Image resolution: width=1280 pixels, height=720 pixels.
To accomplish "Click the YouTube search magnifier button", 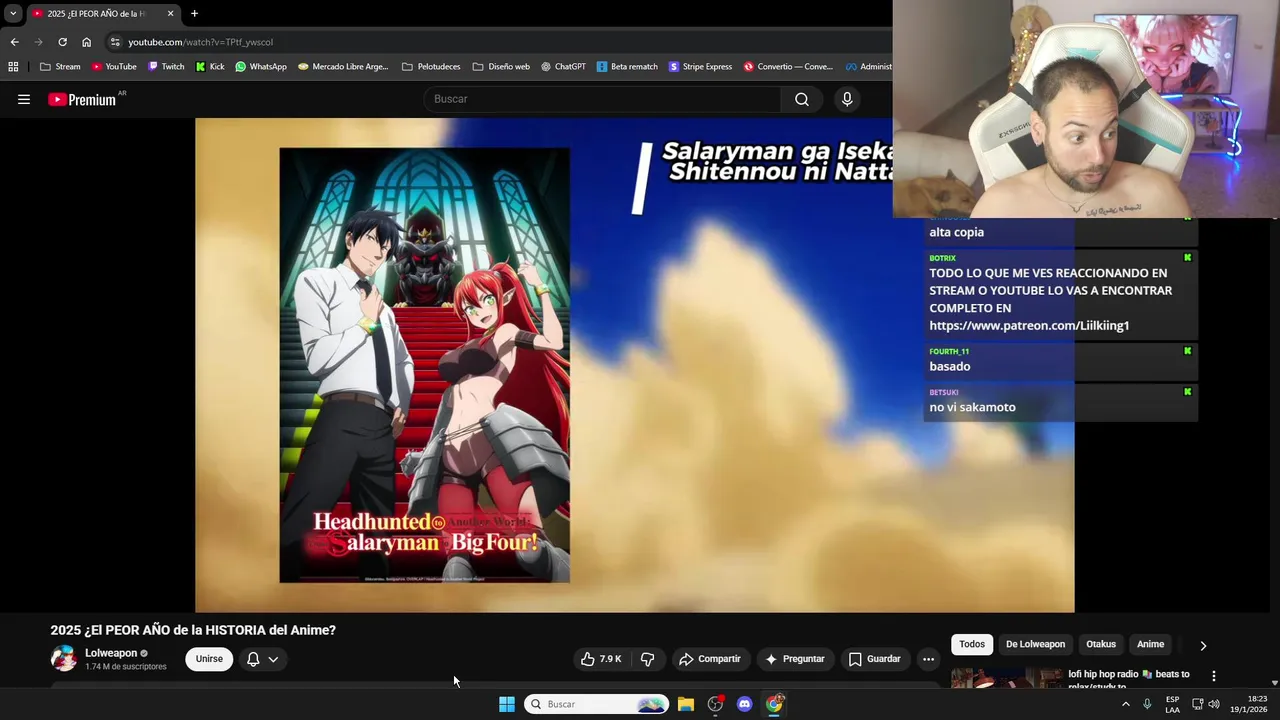I will [802, 99].
